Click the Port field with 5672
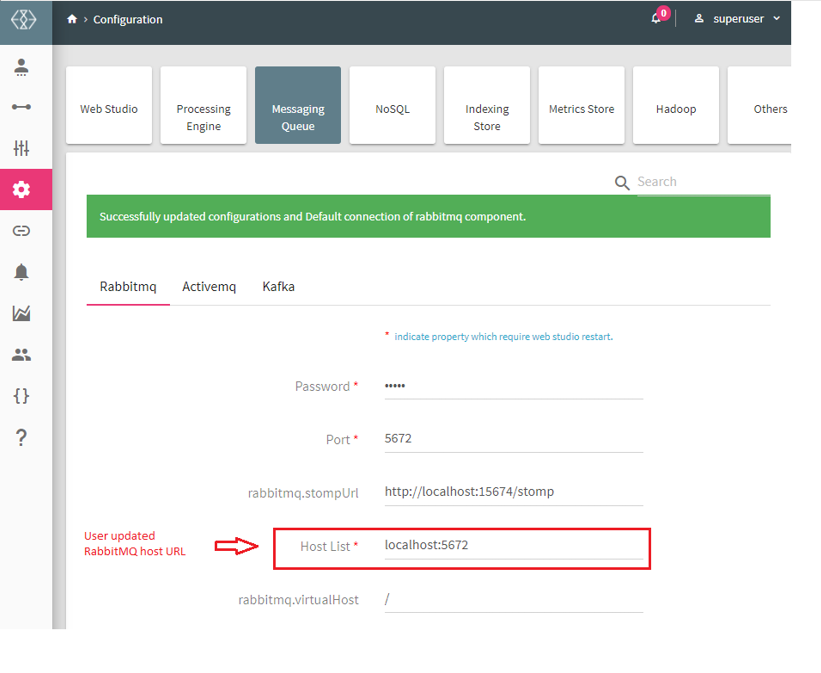 (514, 439)
